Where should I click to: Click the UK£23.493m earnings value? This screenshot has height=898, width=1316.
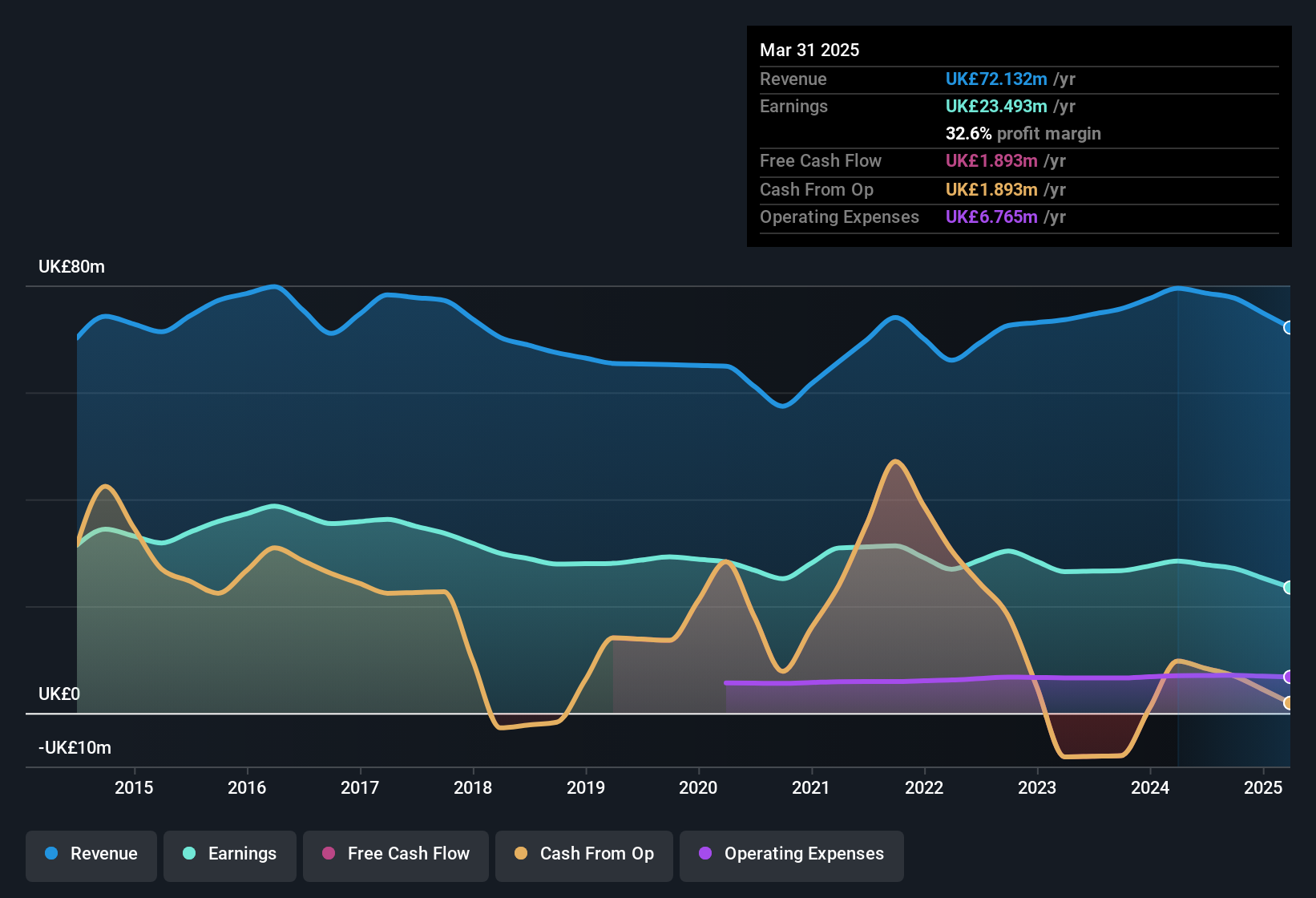996,106
